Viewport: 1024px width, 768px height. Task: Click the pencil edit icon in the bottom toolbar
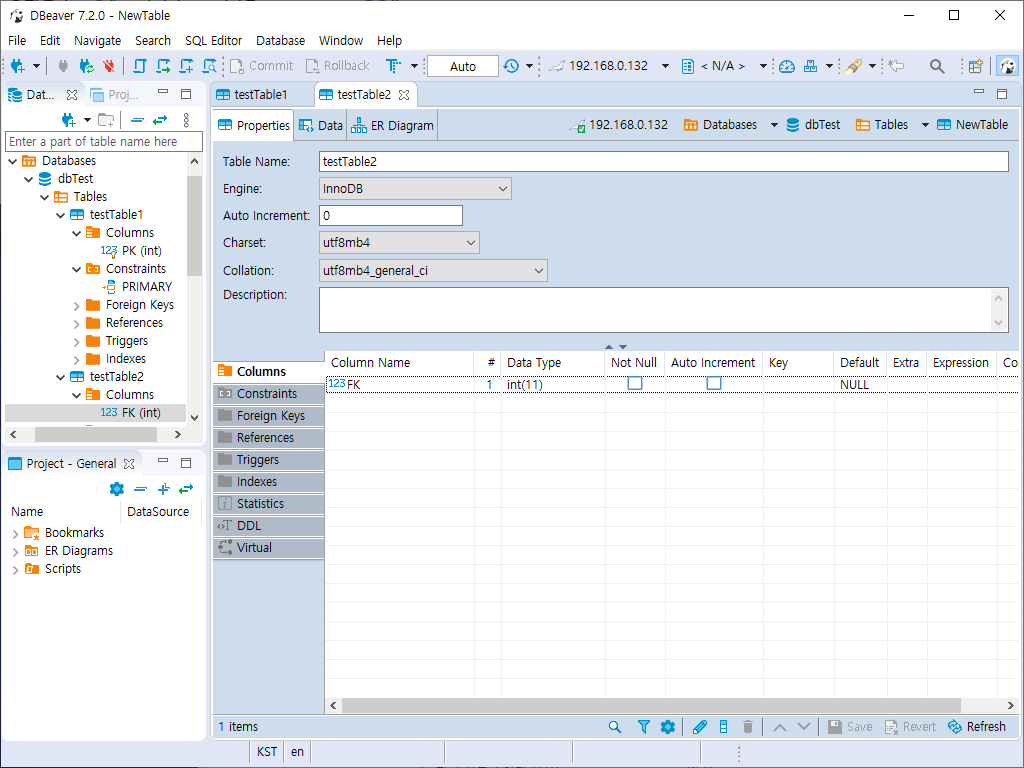[x=700, y=727]
